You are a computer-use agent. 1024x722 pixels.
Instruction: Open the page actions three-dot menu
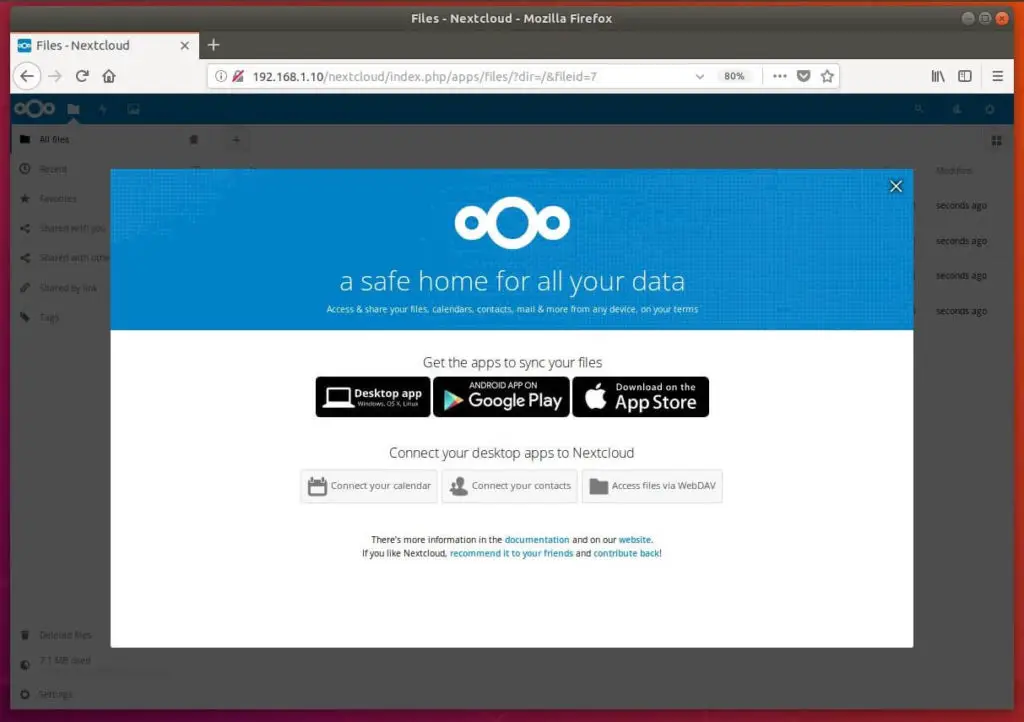779,76
